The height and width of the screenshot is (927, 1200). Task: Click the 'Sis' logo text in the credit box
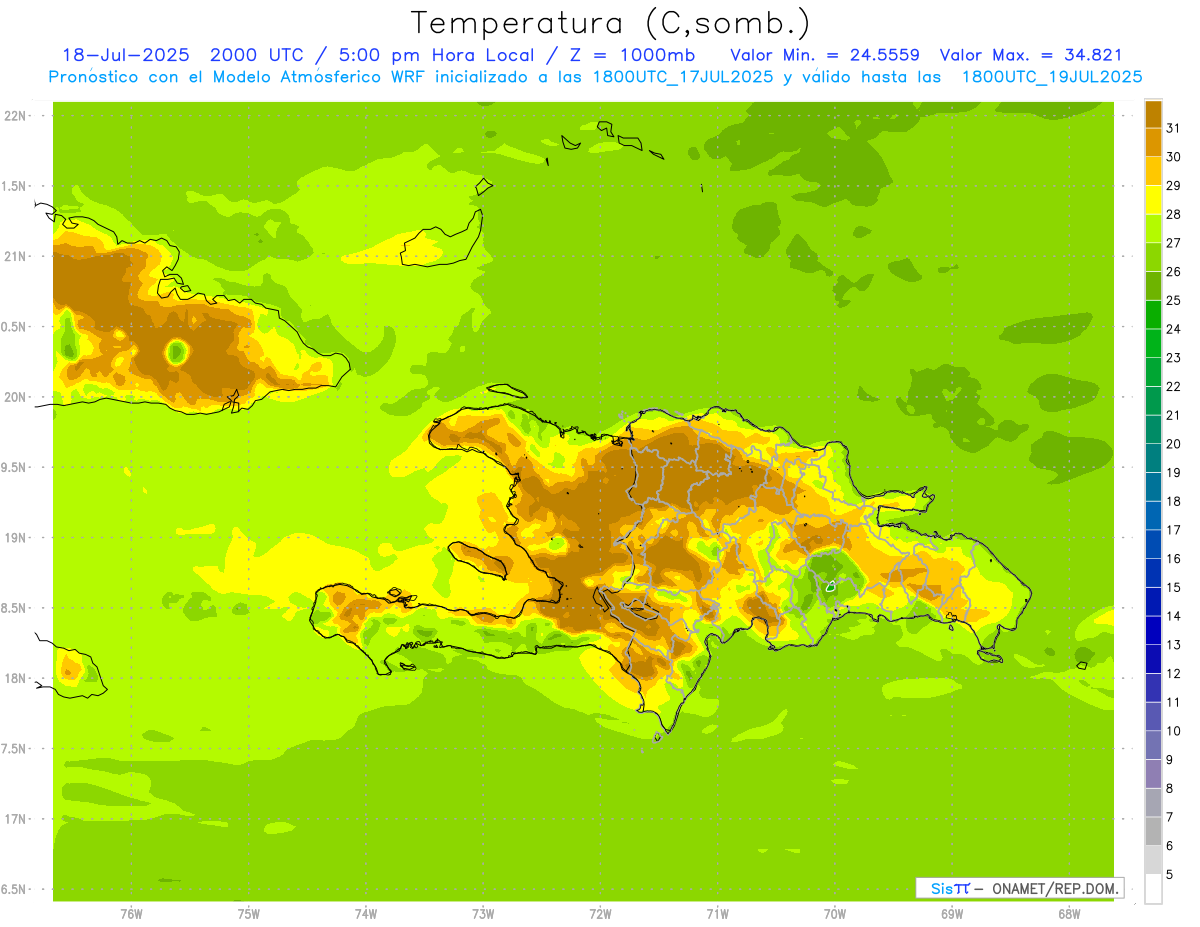943,888
